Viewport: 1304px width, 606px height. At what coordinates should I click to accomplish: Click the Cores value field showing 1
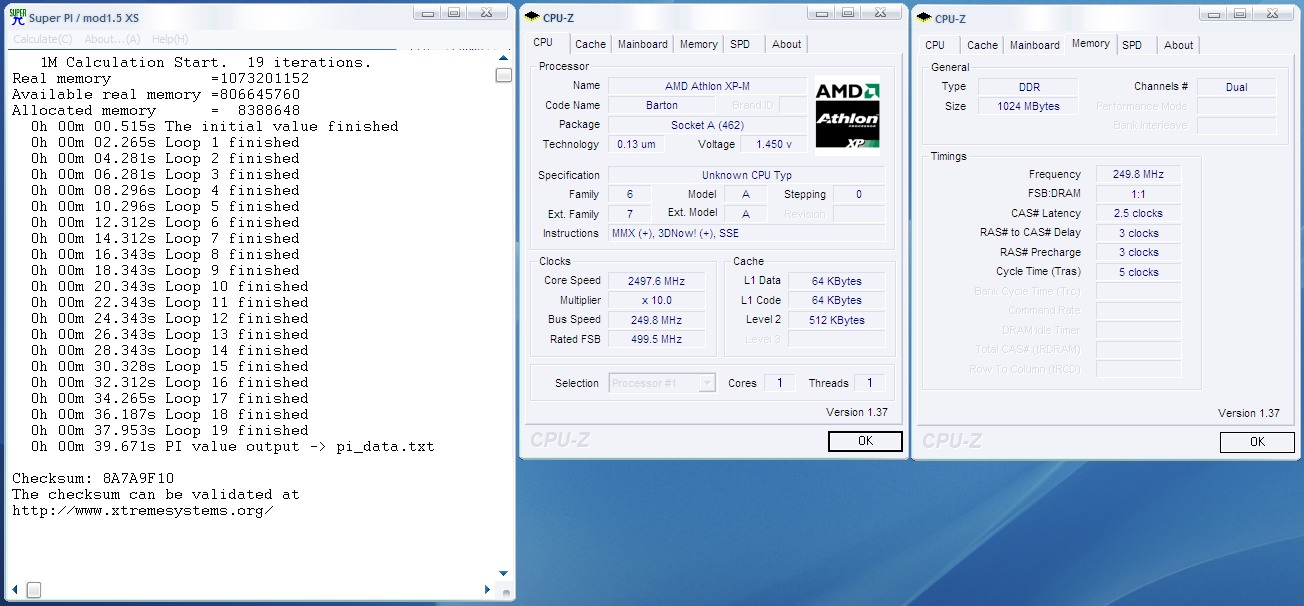[779, 383]
